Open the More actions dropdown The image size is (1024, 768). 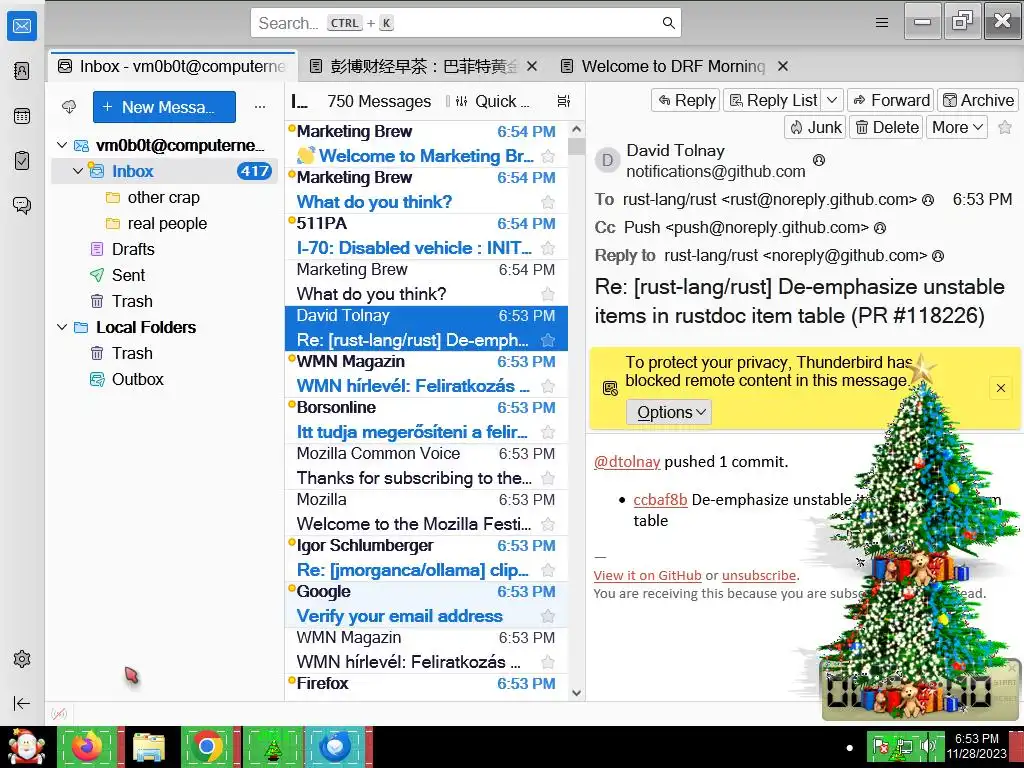[957, 127]
